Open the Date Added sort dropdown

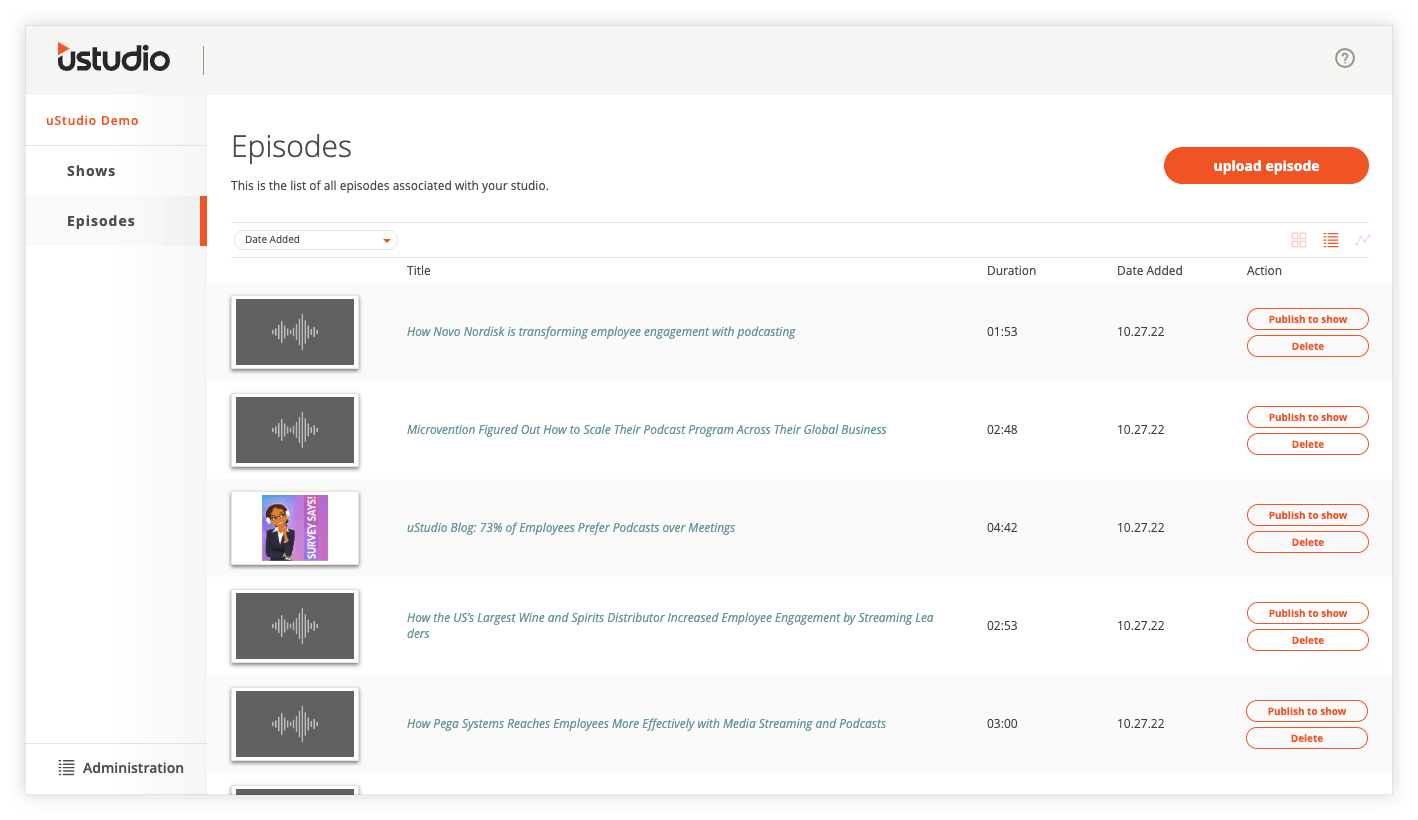click(316, 240)
